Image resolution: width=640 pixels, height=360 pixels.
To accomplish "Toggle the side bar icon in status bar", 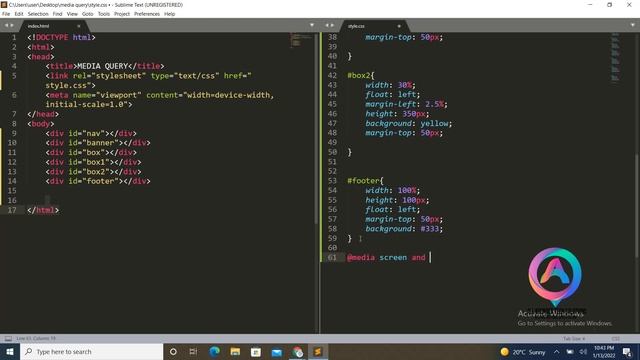I will [8, 339].
